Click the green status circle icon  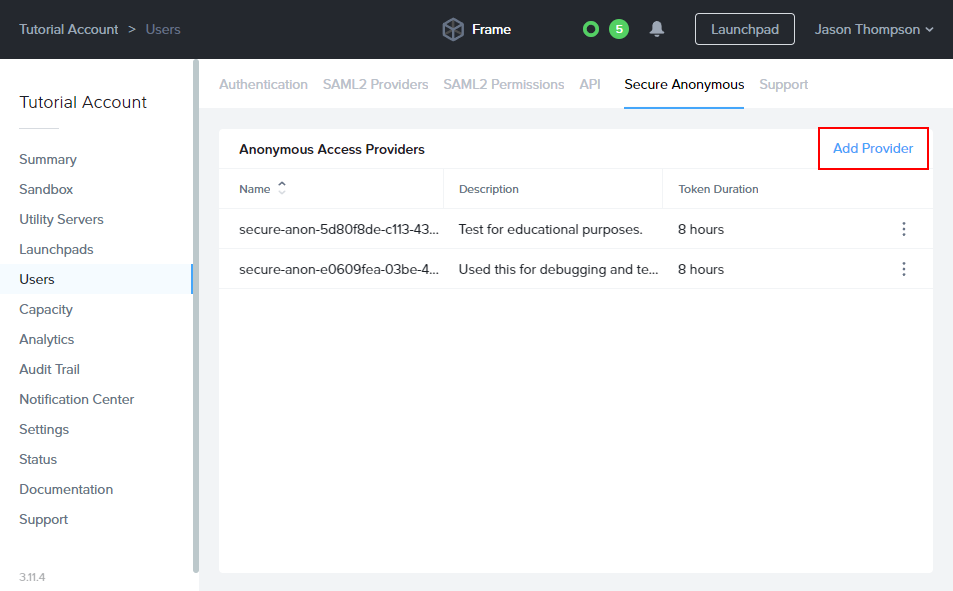(591, 29)
